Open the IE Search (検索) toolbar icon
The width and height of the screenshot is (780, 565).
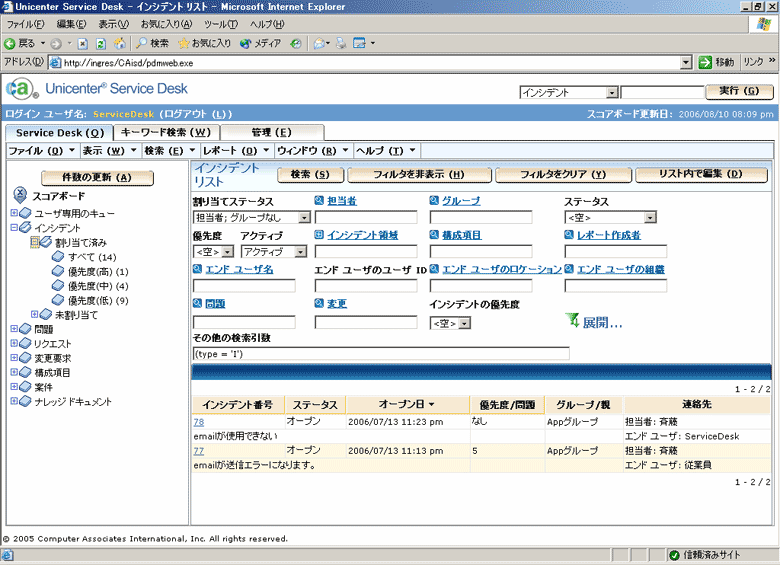click(x=141, y=43)
